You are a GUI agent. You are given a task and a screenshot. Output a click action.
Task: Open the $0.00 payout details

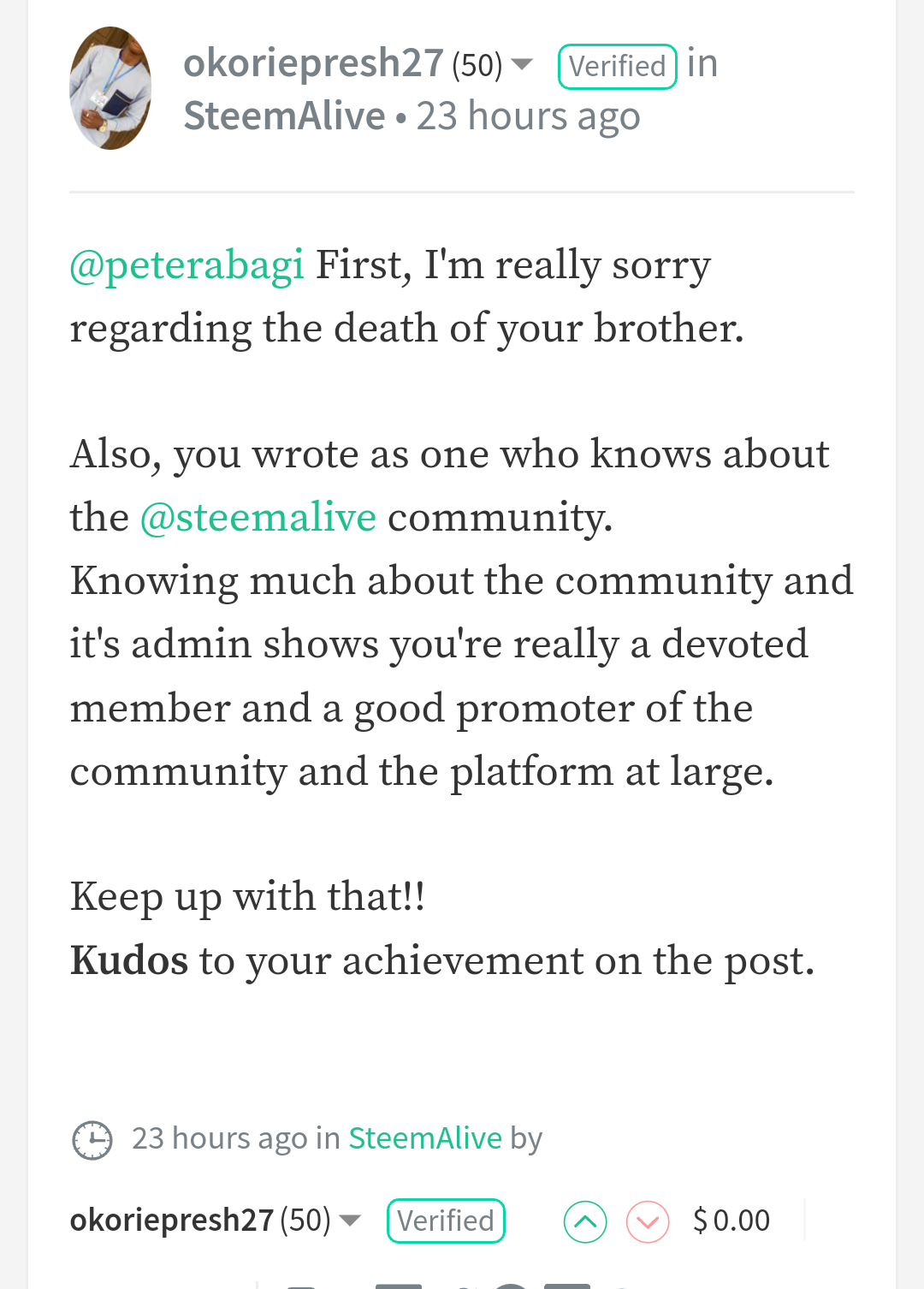click(731, 1221)
